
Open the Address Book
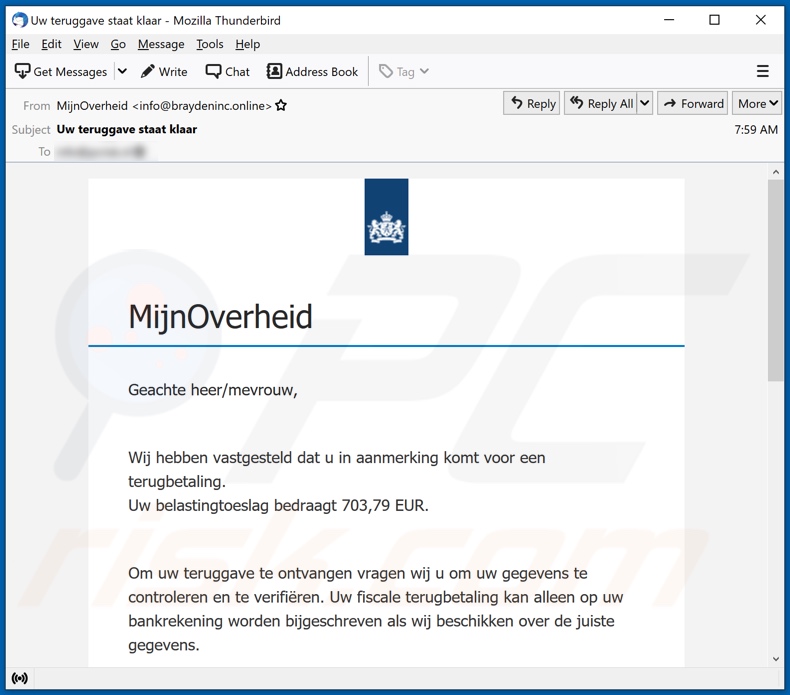click(x=312, y=72)
